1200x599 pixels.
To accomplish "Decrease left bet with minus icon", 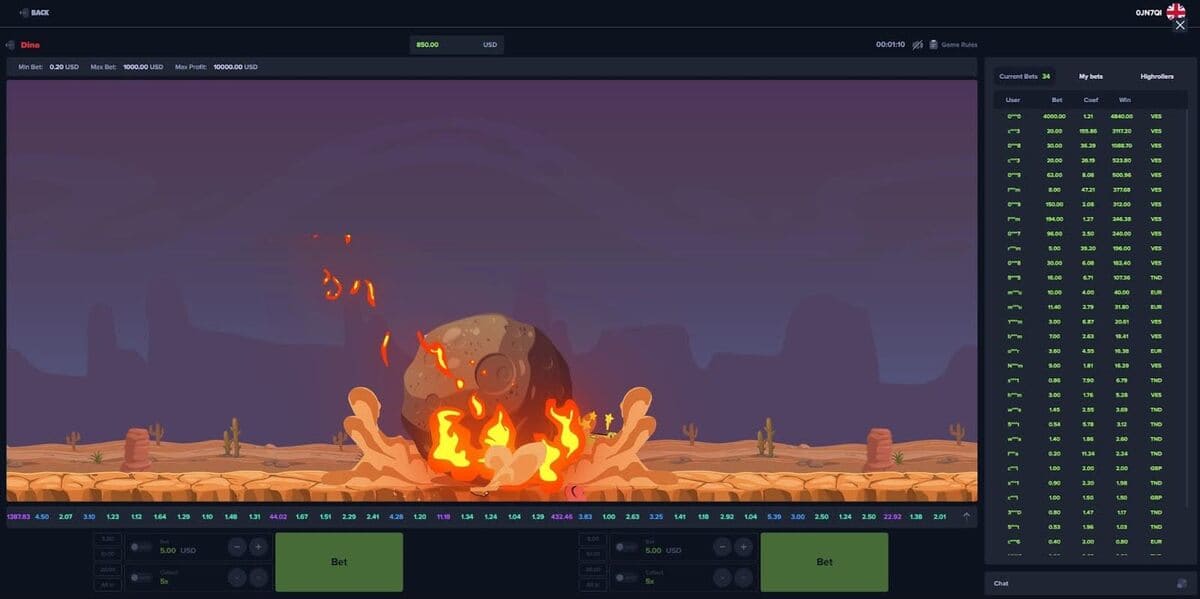I will pos(237,547).
